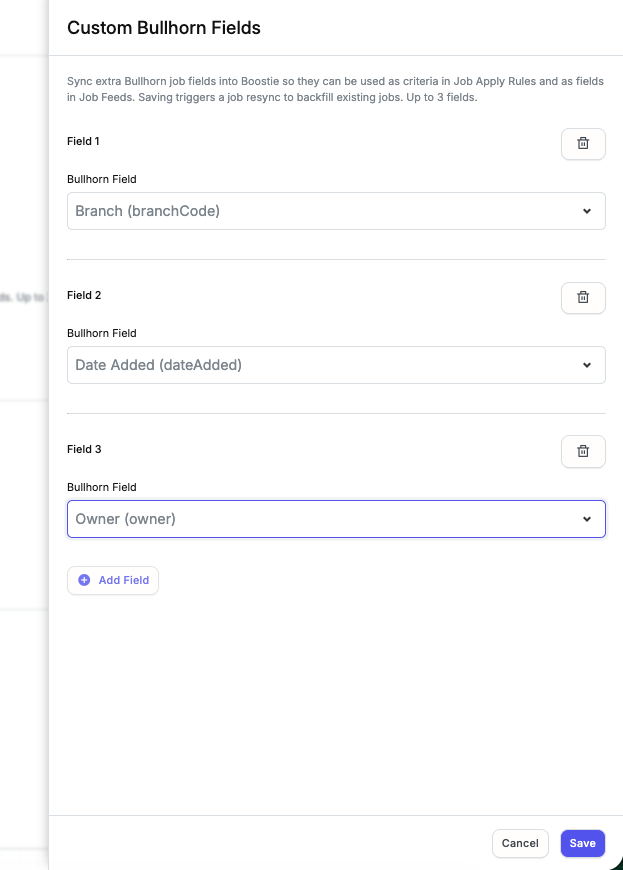623x870 pixels.
Task: Click the trash icon for Field 3
Action: (x=583, y=452)
